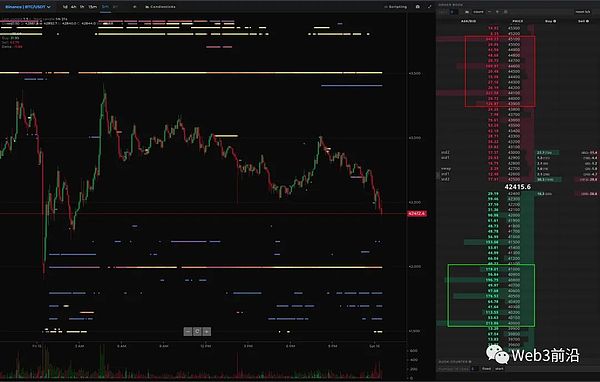The width and height of the screenshot is (600, 382).
Task: Reset chart zoom with center button
Action: pyautogui.click(x=197, y=331)
